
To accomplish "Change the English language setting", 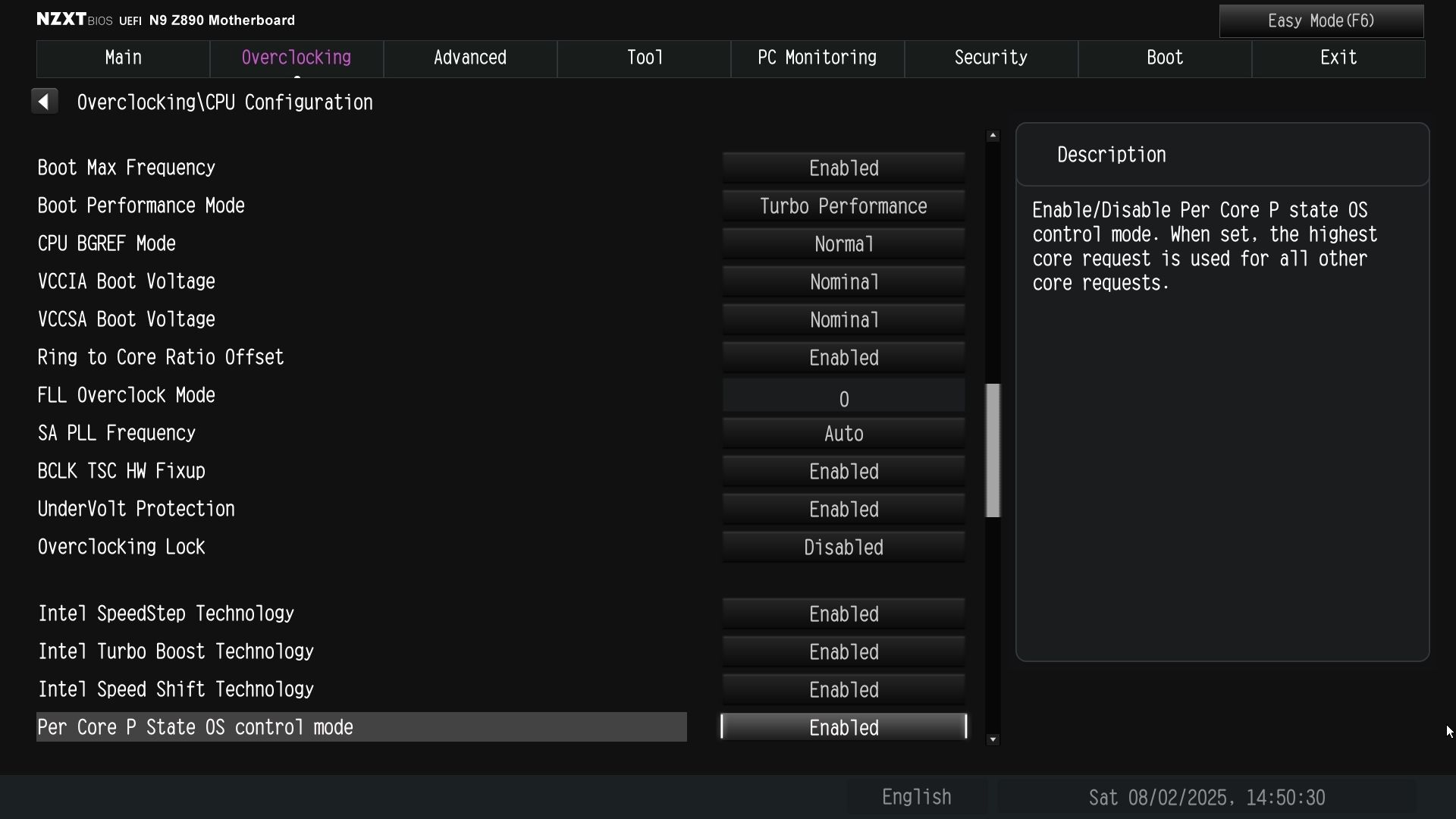I will 917,797.
